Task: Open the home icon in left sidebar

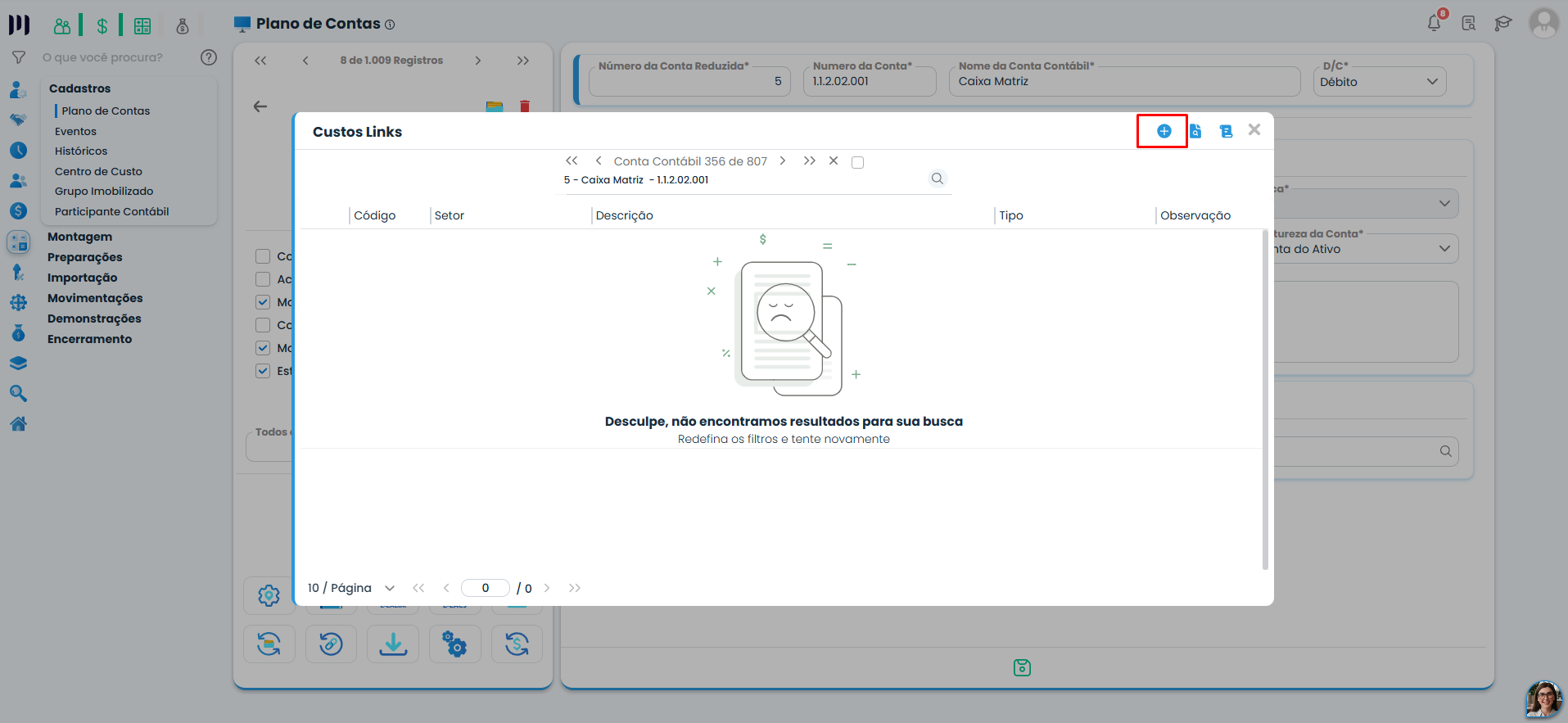Action: 18,424
